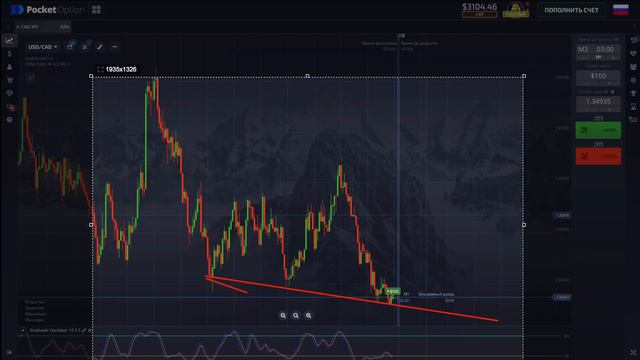
Task: Toggle fullscreen with the bottom-right expand icon
Action: [x=633, y=352]
